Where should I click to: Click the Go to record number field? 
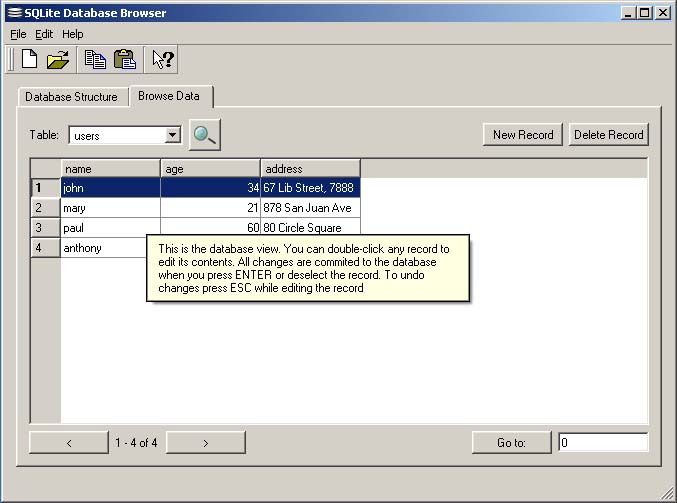click(x=603, y=443)
